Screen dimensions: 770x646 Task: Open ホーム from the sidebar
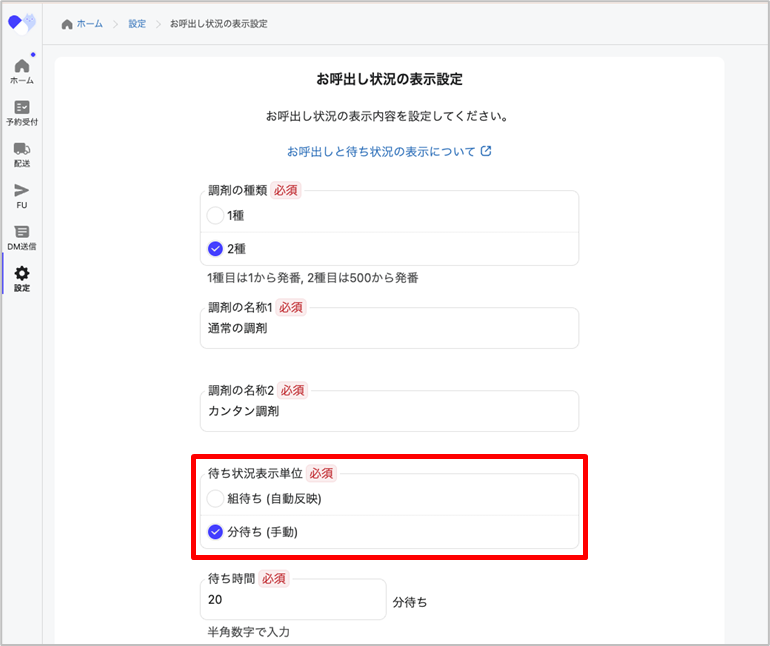[x=21, y=70]
